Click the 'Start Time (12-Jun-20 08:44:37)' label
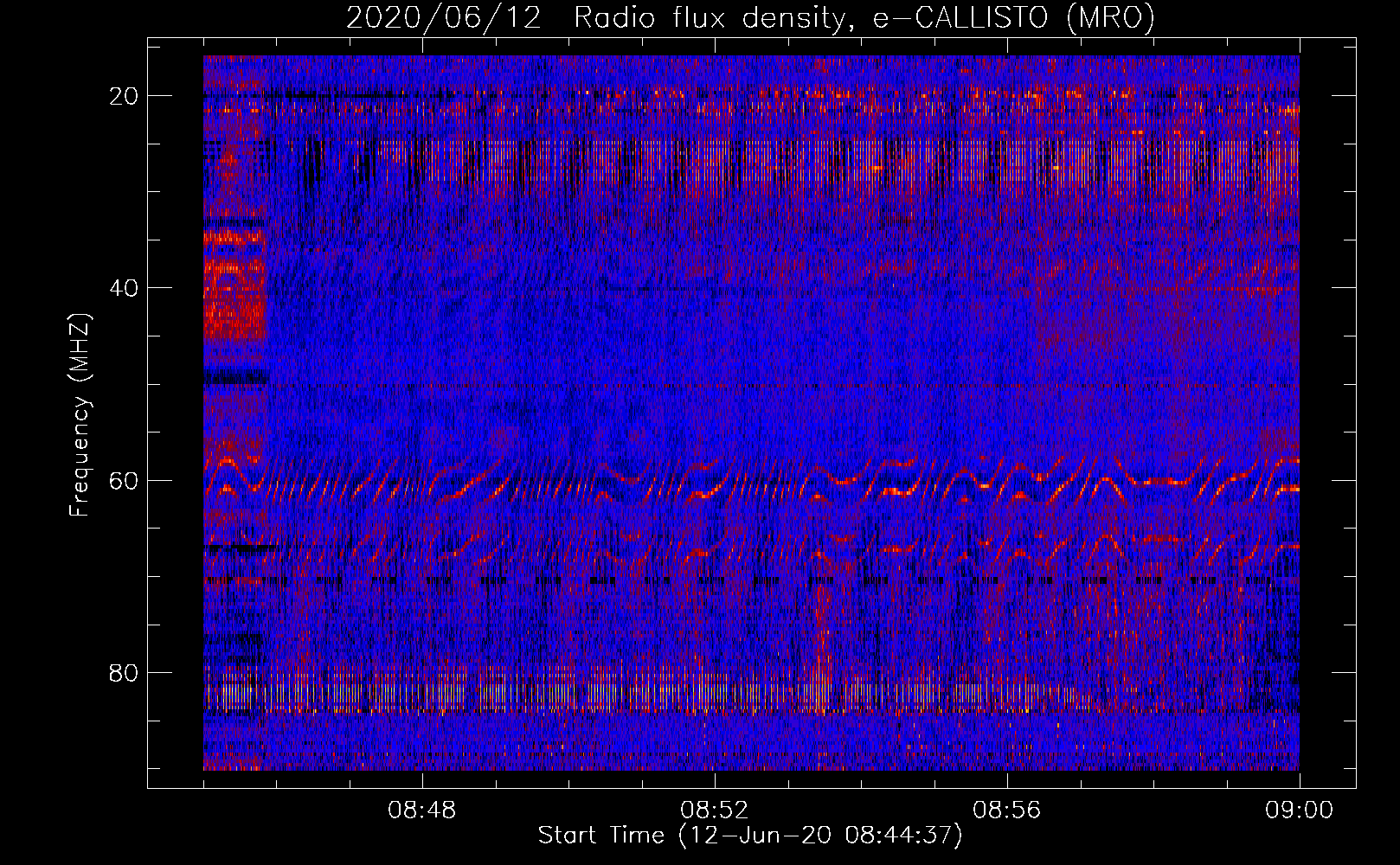Viewport: 1400px width, 865px height. 750,836
